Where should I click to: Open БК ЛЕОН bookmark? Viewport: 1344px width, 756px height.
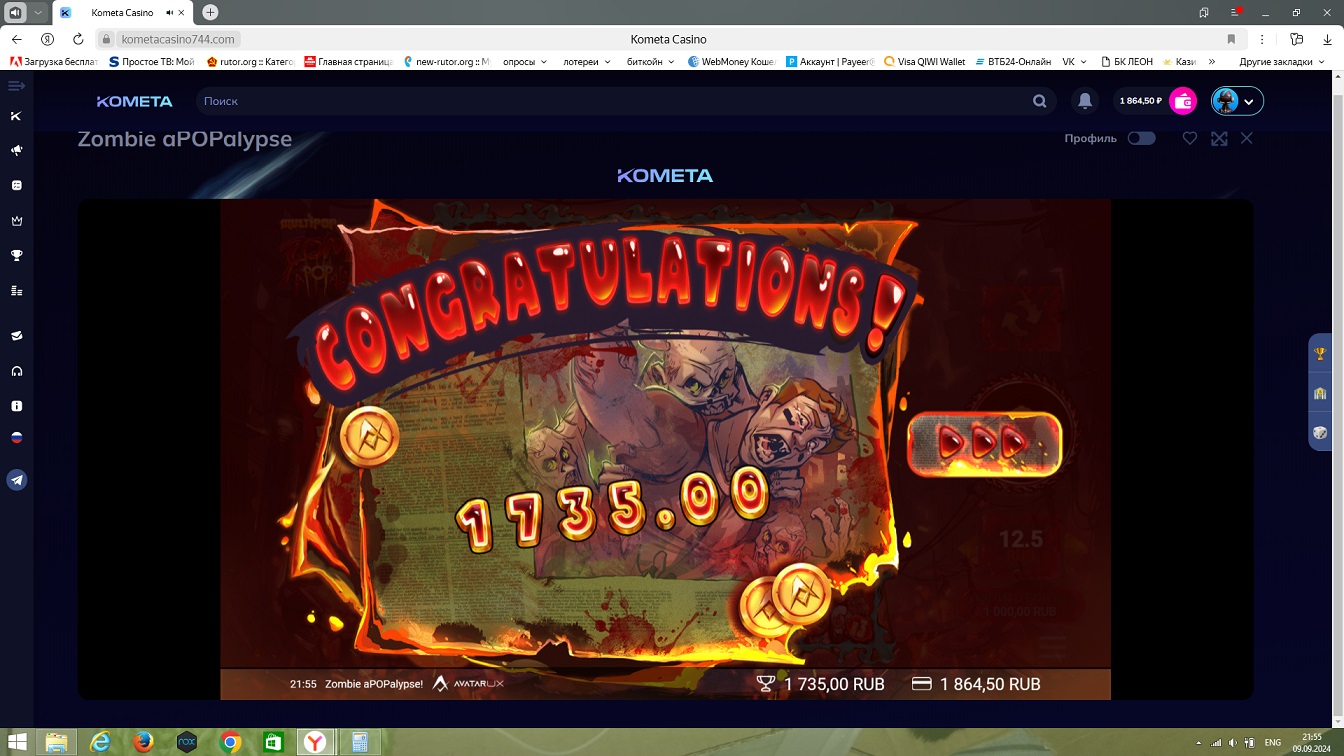pyautogui.click(x=1126, y=62)
